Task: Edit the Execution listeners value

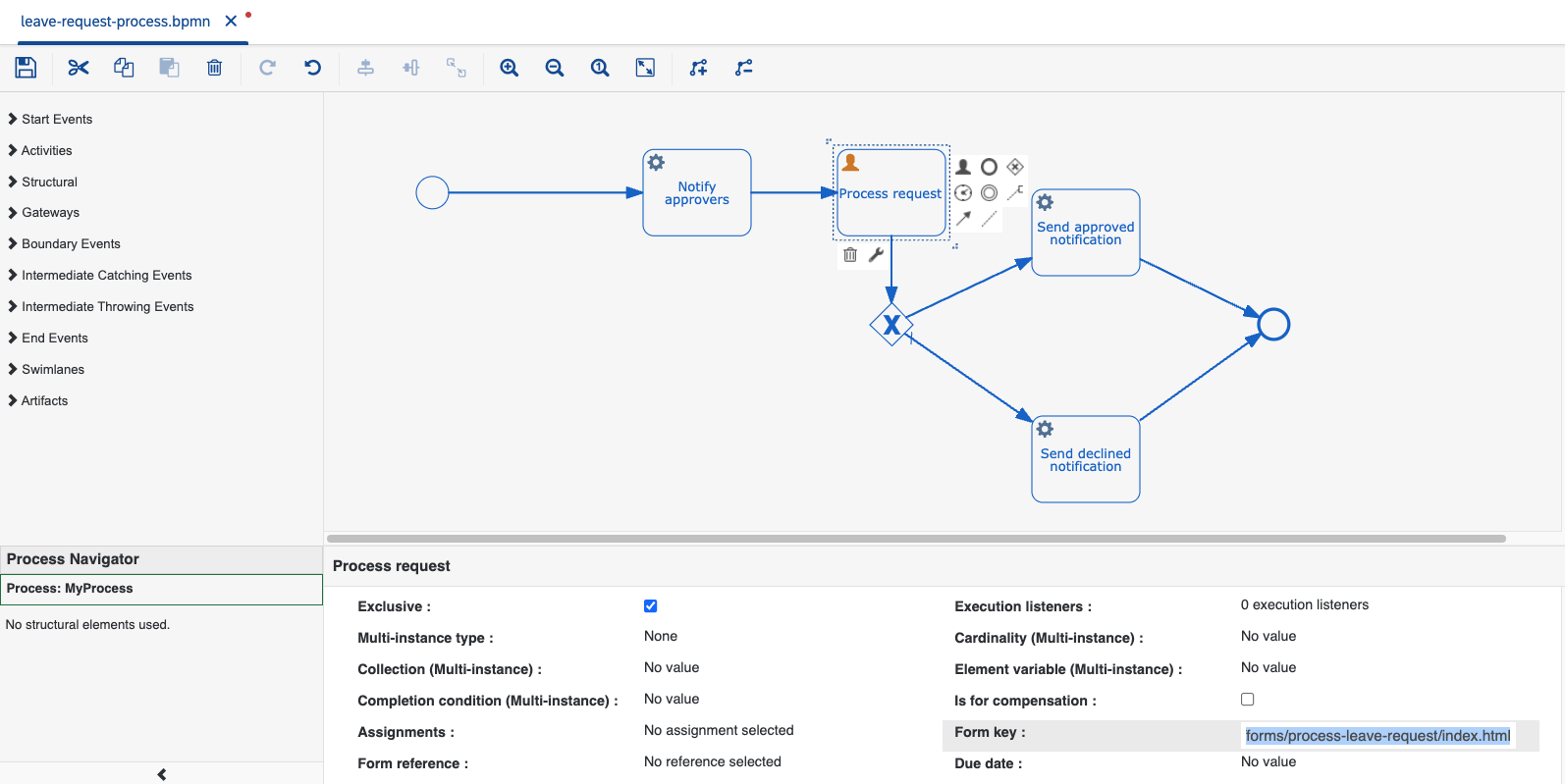Action: (1305, 604)
